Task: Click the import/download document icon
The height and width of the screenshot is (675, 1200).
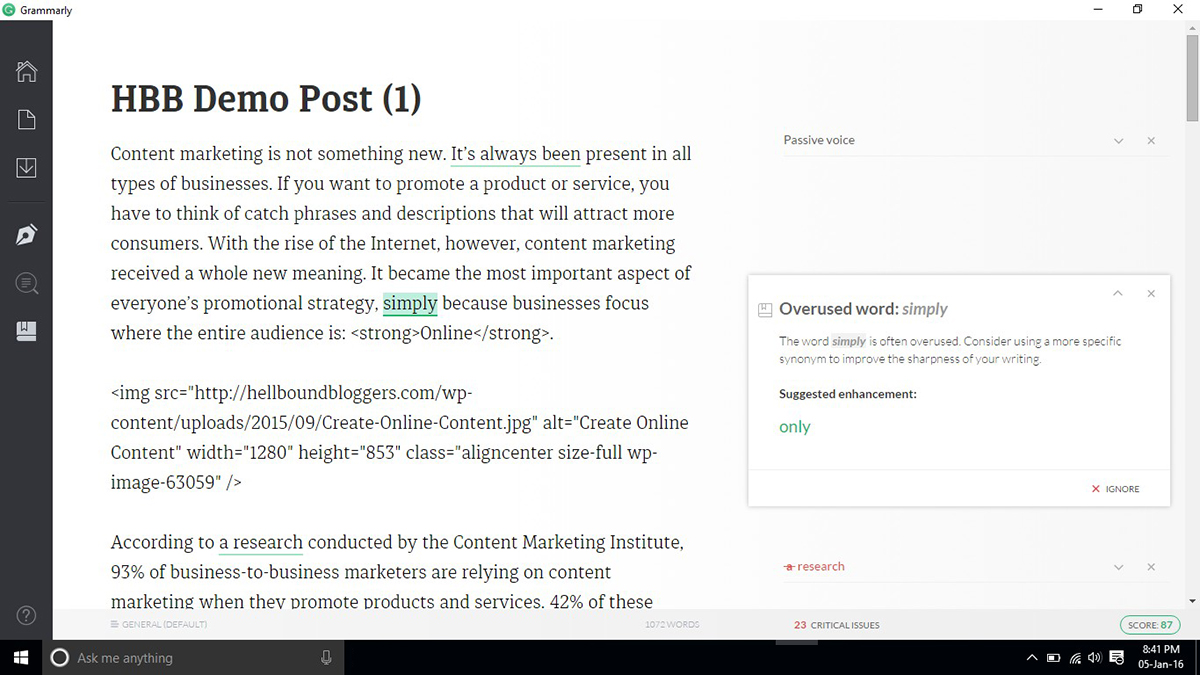Action: [x=26, y=168]
